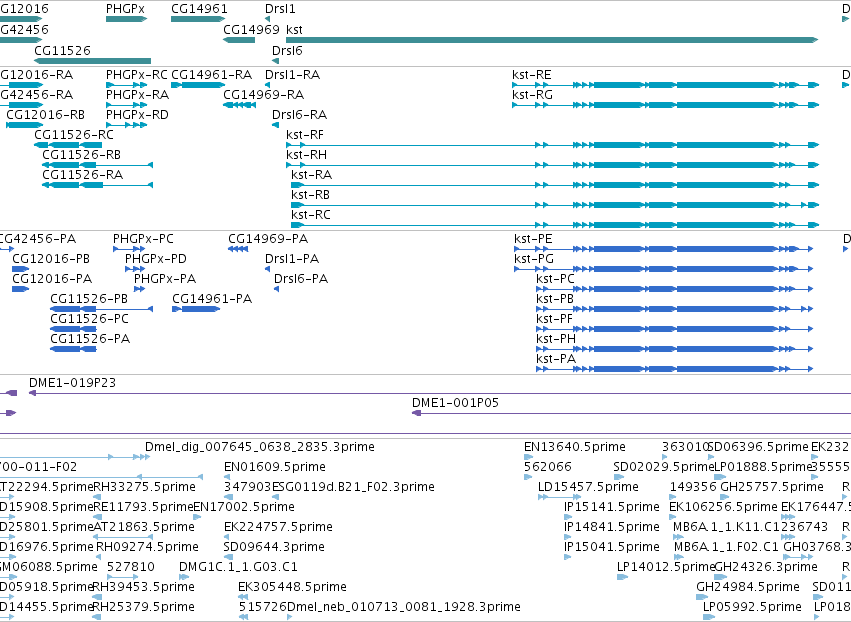
Task: Select the EN13640.5prime EST label
Action: click(x=575, y=447)
